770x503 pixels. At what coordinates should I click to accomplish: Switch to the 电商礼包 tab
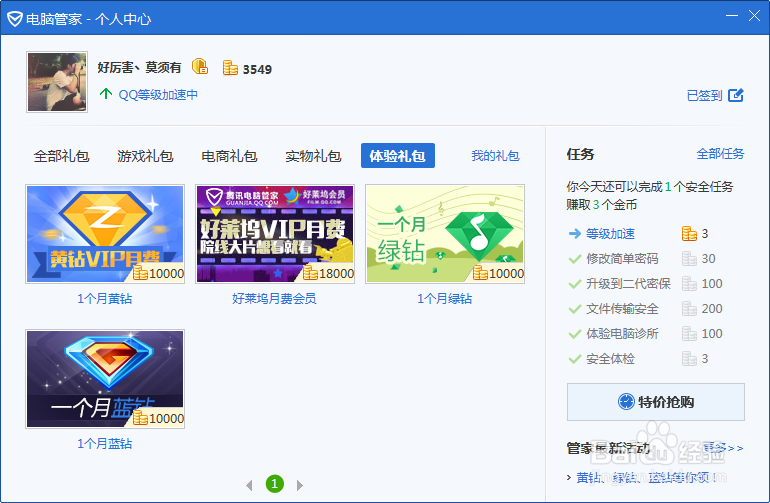(229, 156)
